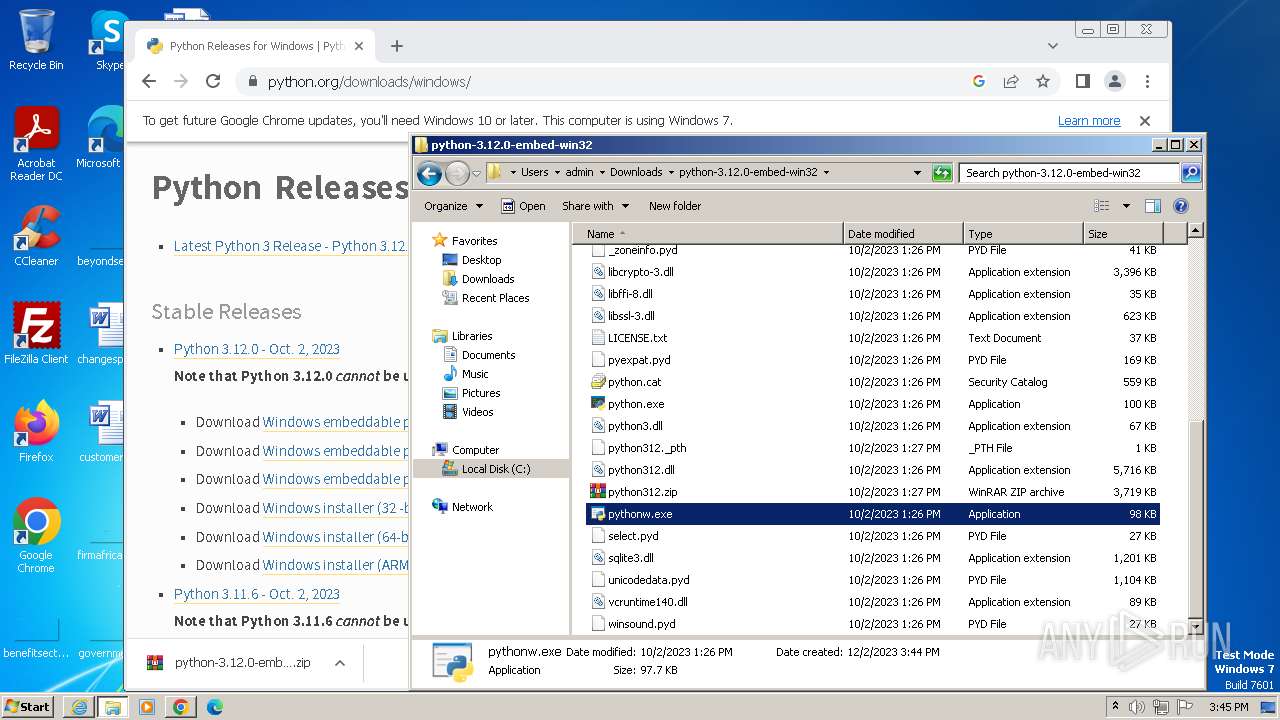The width and height of the screenshot is (1280, 720).
Task: Sort files by Date modified column
Action: (903, 234)
